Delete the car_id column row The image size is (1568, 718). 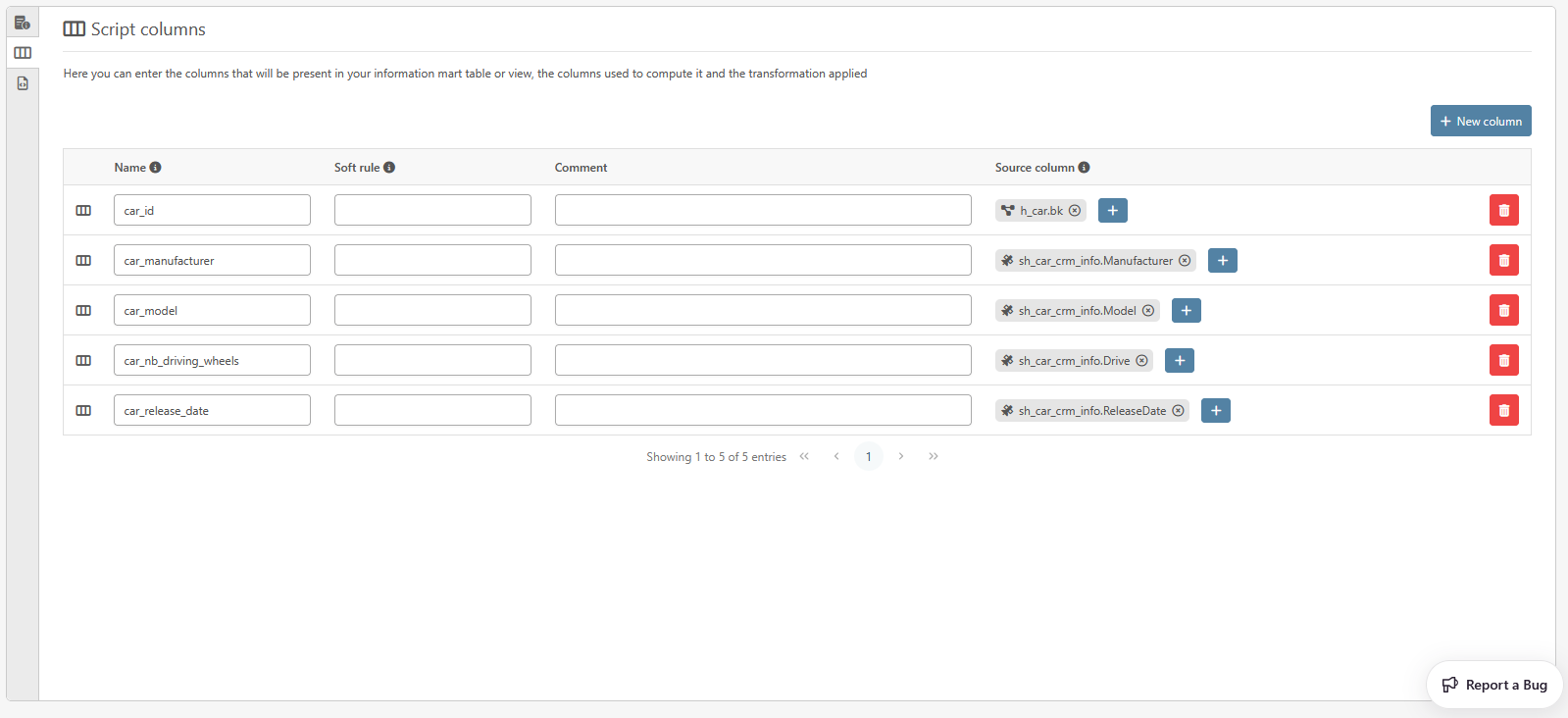[x=1503, y=210]
